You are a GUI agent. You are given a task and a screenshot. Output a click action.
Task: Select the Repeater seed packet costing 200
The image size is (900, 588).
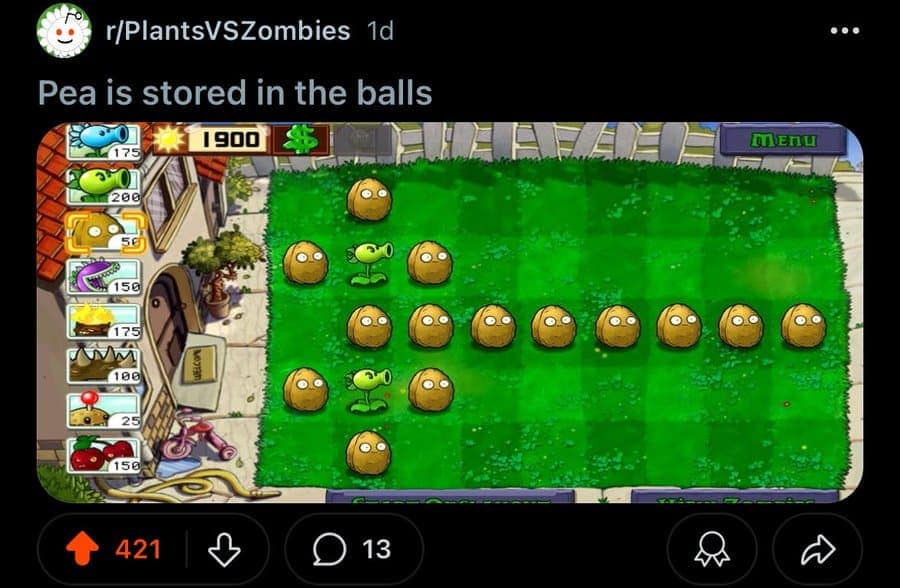click(104, 186)
